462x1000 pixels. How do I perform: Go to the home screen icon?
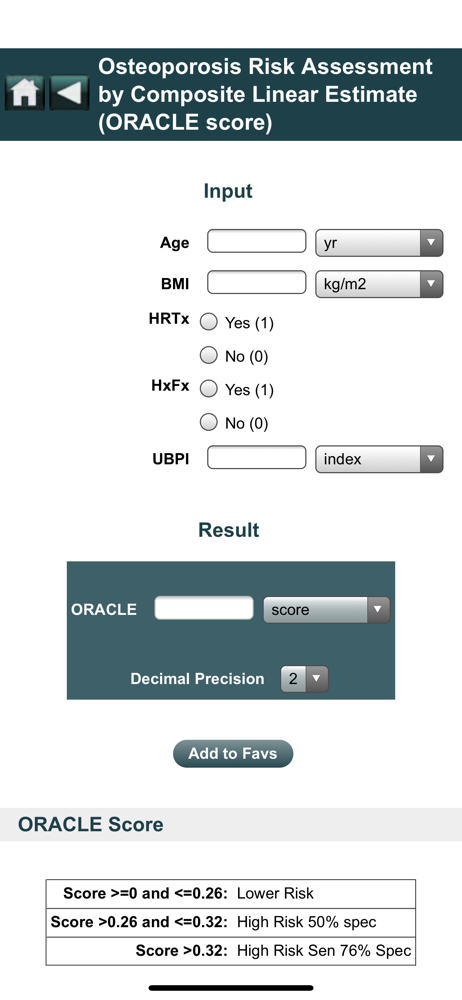point(25,94)
